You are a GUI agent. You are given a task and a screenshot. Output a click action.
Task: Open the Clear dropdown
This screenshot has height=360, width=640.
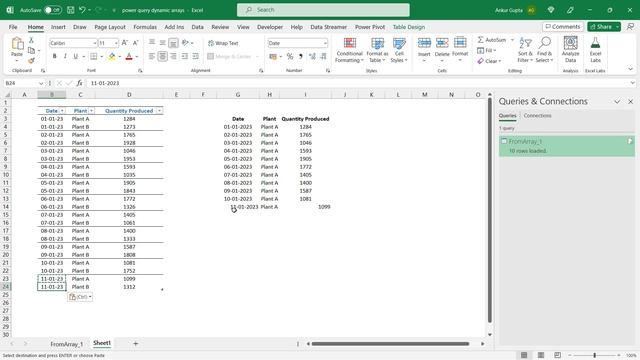click(x=489, y=61)
